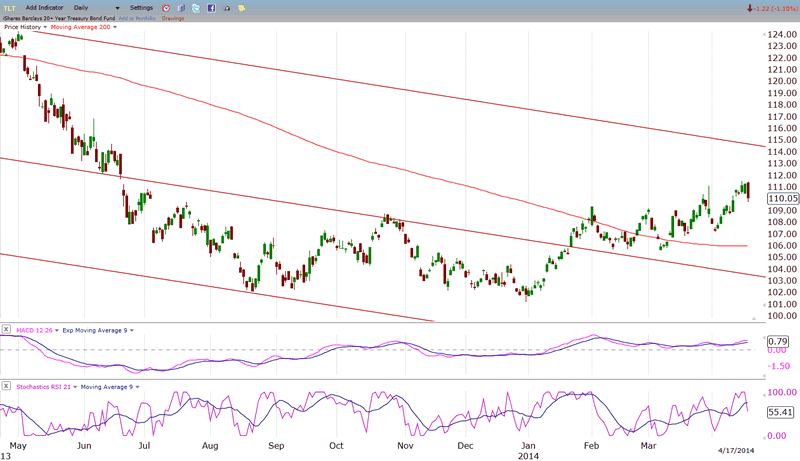The height and width of the screenshot is (461, 800).
Task: Click the camera snapshot icon
Action: click(228, 7)
